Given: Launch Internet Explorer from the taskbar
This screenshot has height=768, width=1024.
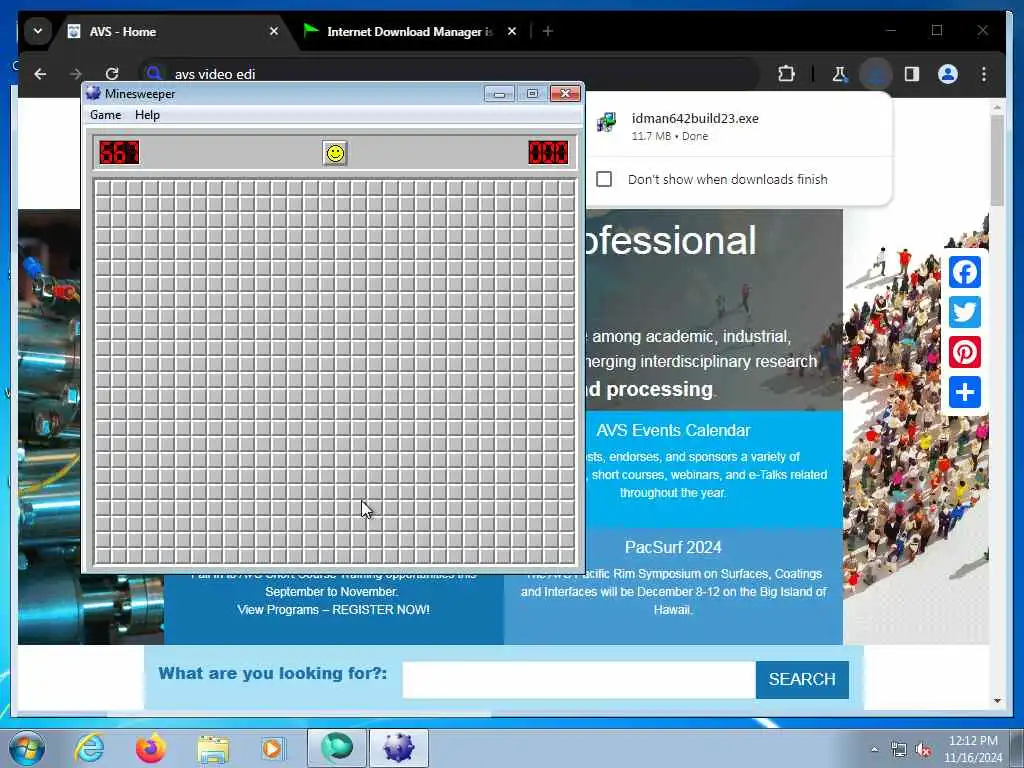Looking at the screenshot, I should pos(89,748).
